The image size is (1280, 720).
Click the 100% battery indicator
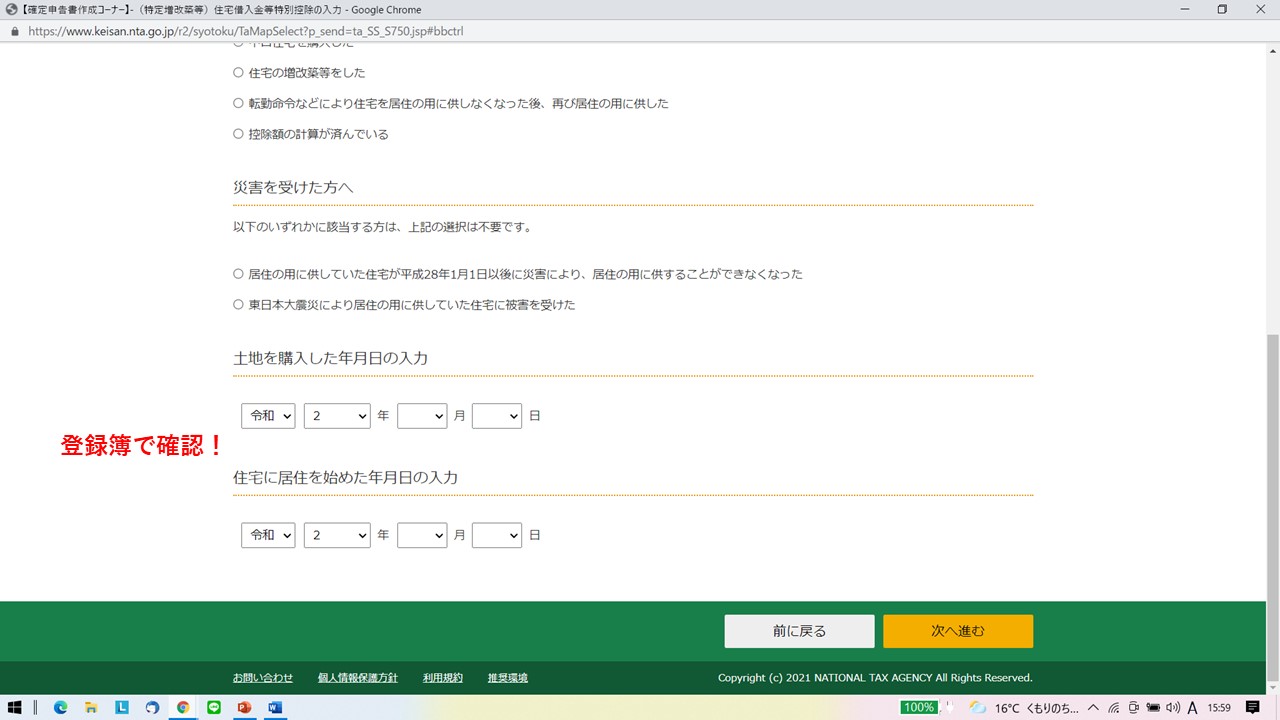(918, 707)
